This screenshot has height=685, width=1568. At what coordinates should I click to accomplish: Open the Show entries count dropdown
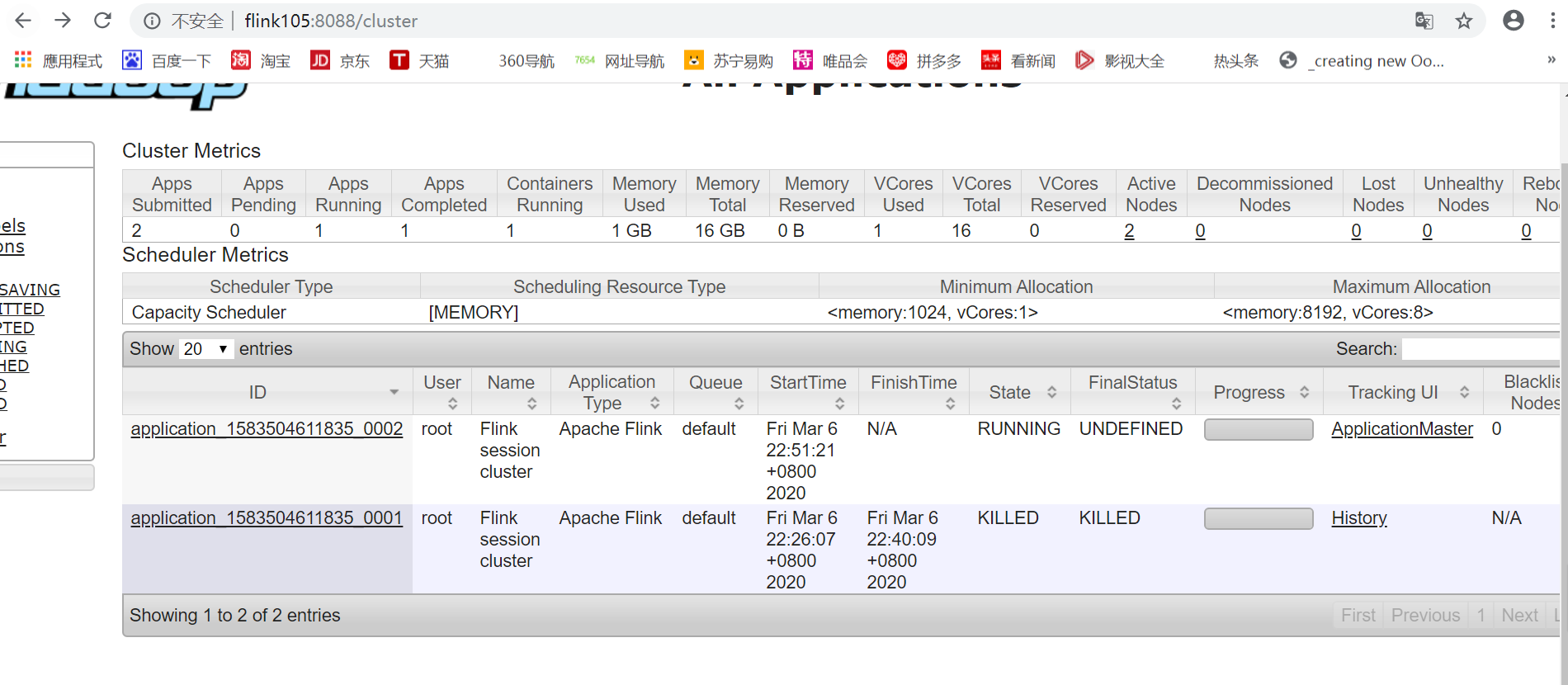coord(206,349)
